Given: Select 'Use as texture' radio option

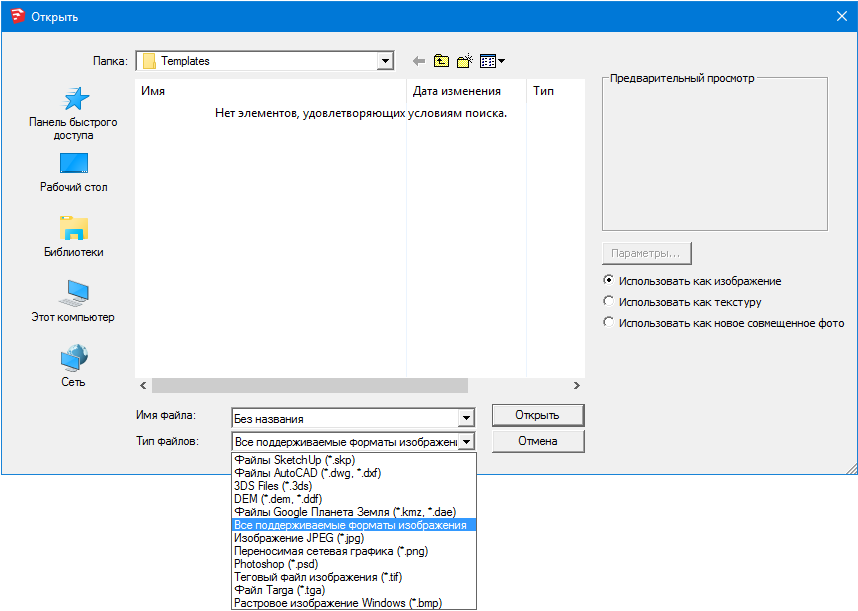Looking at the screenshot, I should click(x=608, y=301).
